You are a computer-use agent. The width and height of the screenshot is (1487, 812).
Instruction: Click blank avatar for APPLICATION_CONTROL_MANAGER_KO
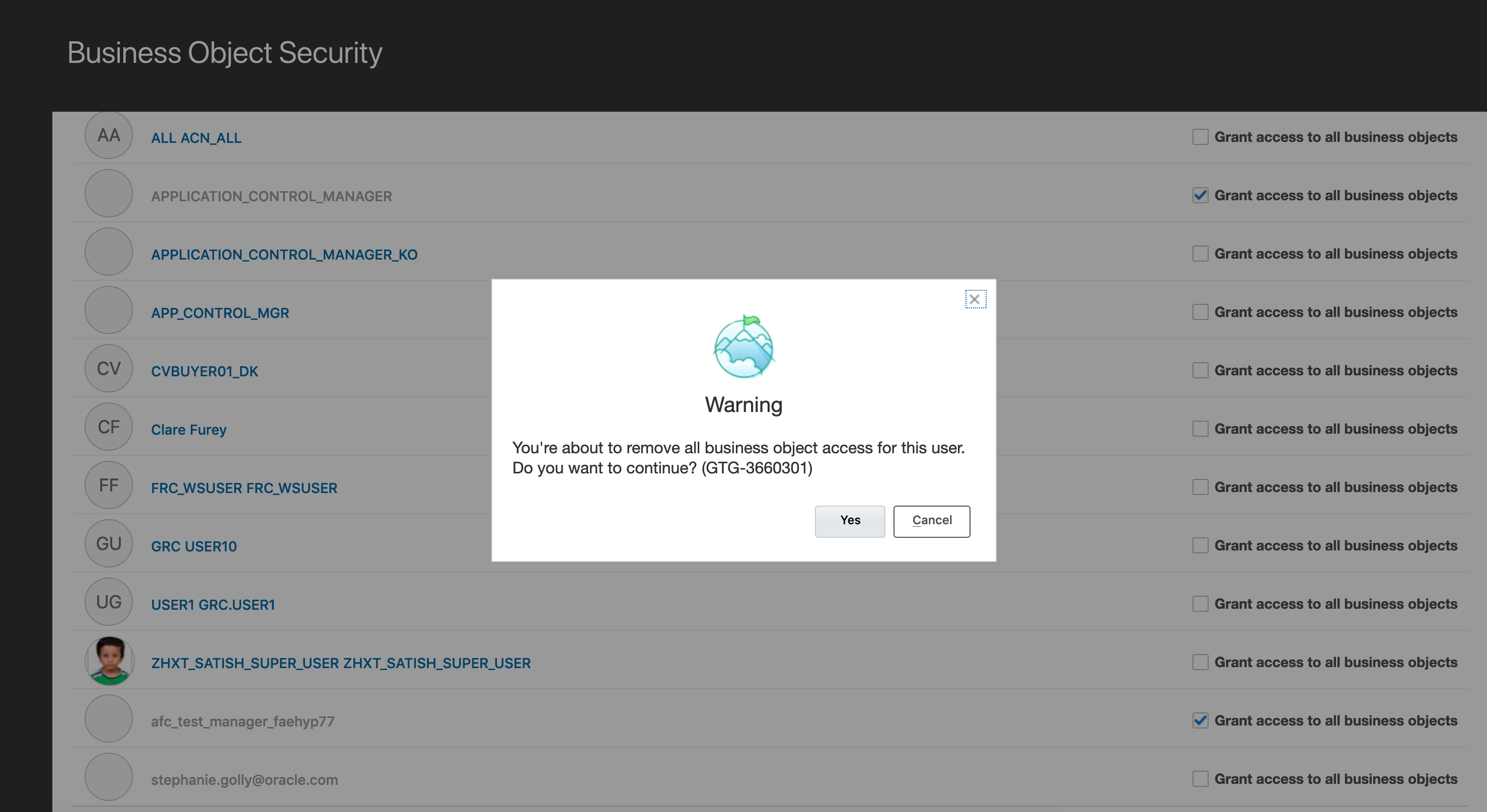[x=109, y=252]
